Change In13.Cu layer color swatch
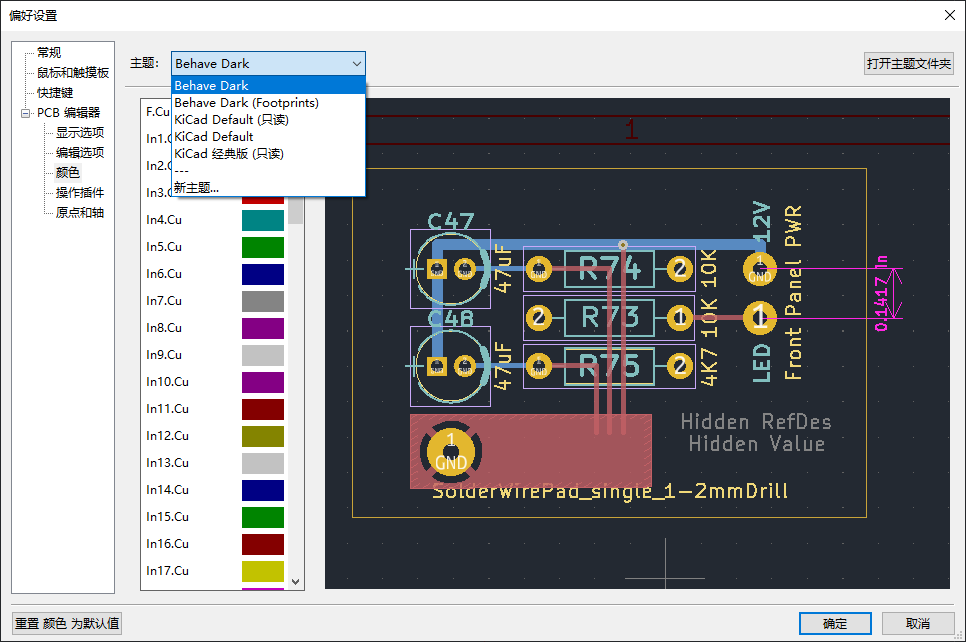The width and height of the screenshot is (966, 642). (263, 463)
